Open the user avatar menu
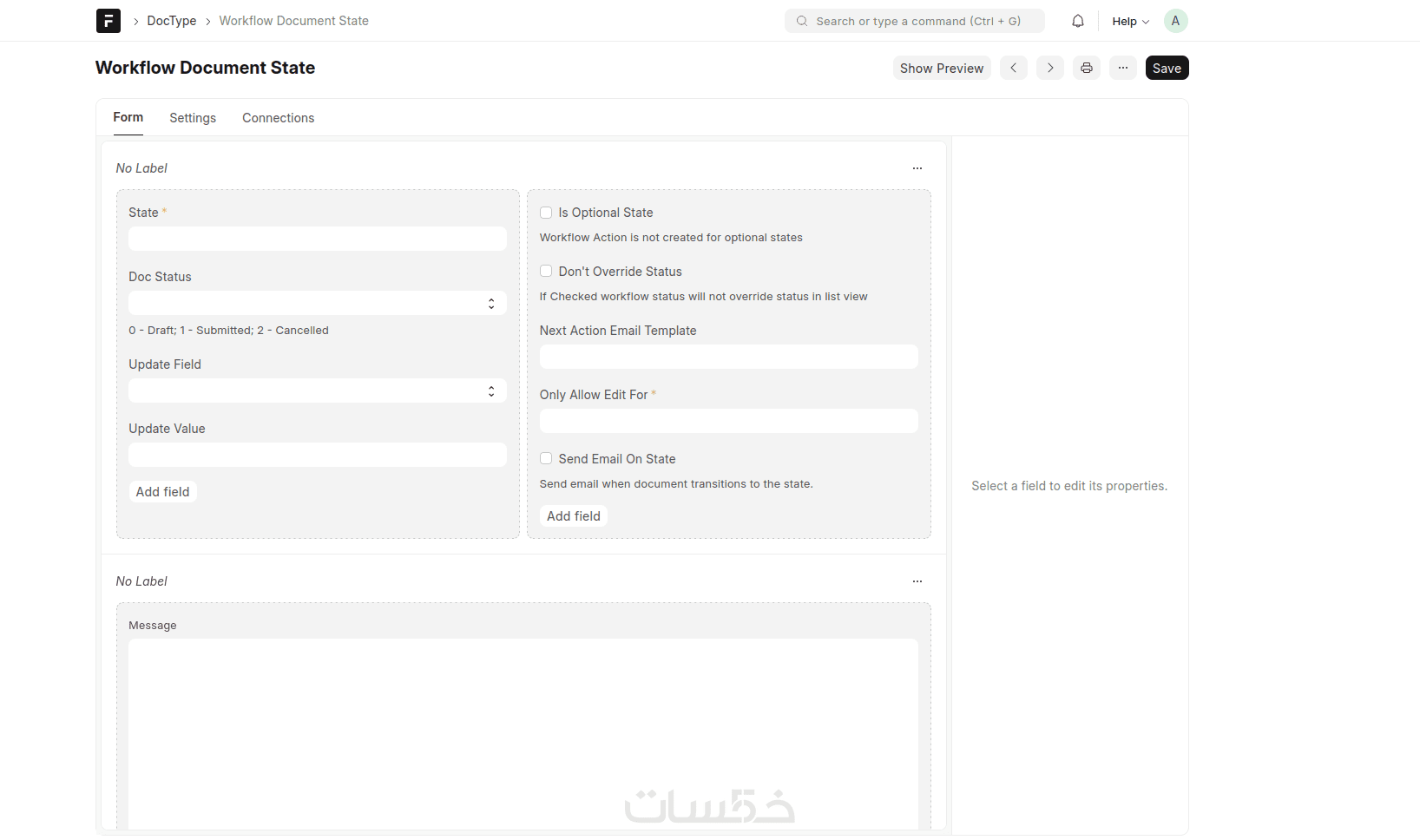Screen dimensions: 1420x840 click(1175, 21)
